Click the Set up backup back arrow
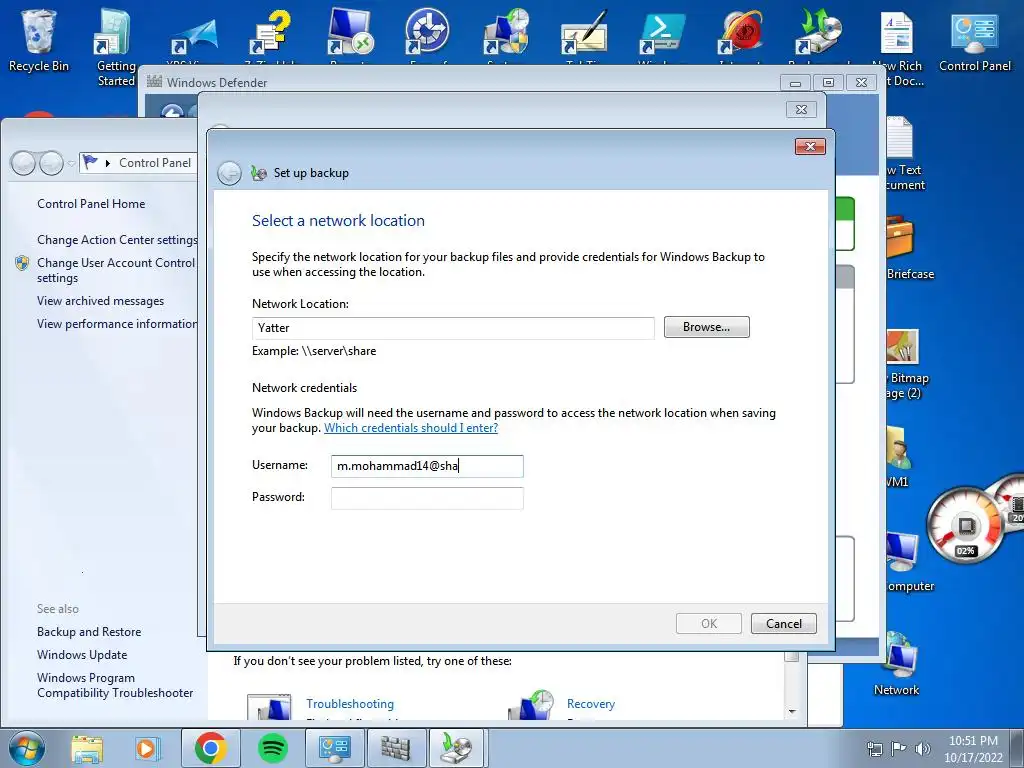 point(229,173)
